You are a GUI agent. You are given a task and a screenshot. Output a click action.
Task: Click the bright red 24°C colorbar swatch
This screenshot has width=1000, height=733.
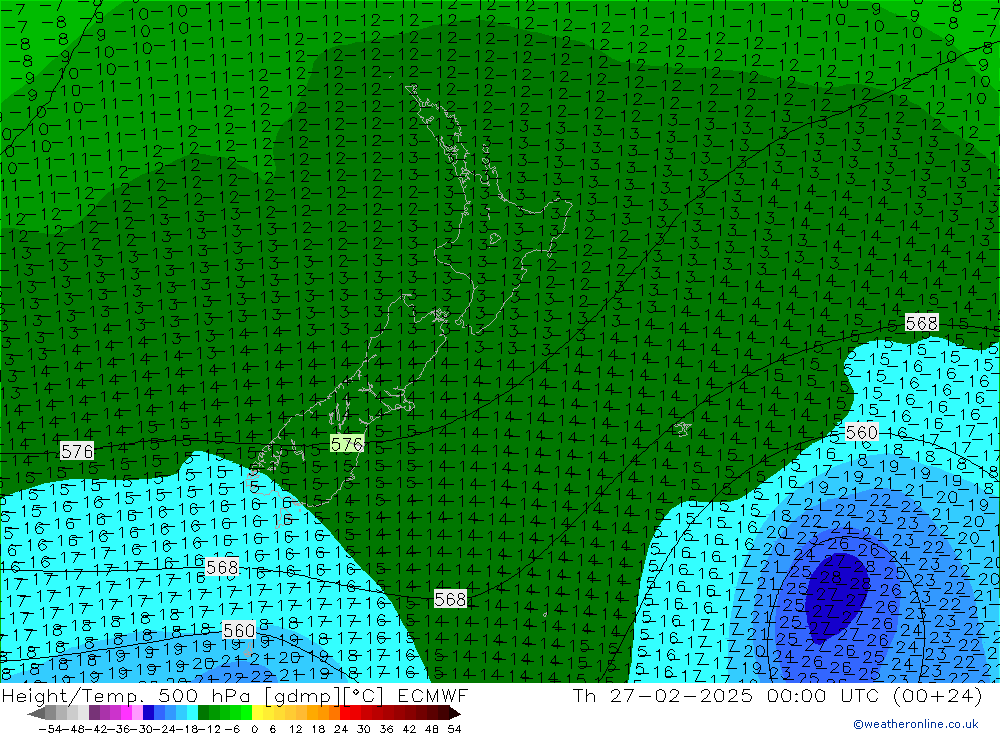[x=345, y=713]
